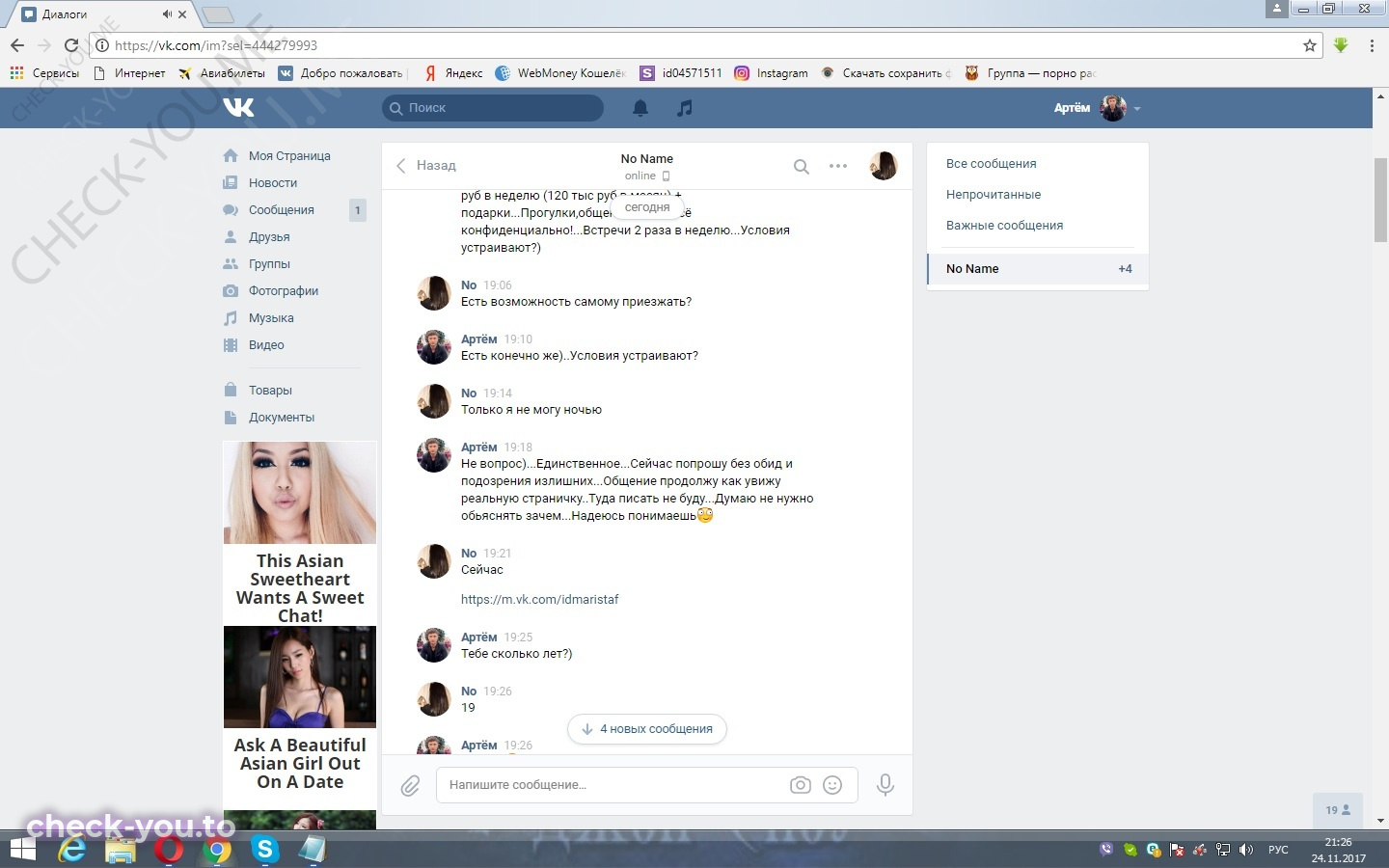Open the online friends counter 19 button
The width and height of the screenshot is (1389, 868).
[1338, 810]
